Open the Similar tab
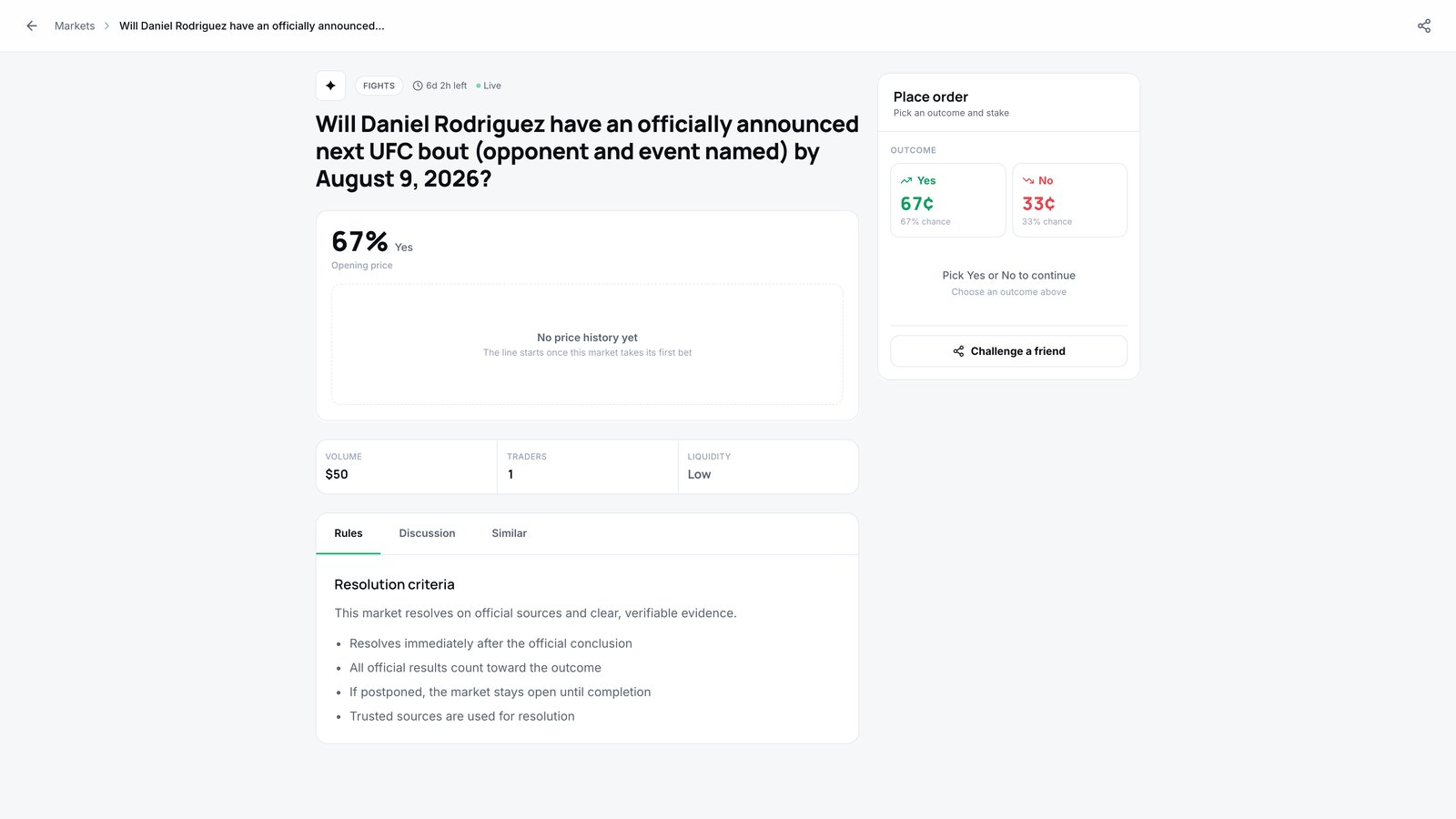The width and height of the screenshot is (1456, 819). (x=510, y=533)
